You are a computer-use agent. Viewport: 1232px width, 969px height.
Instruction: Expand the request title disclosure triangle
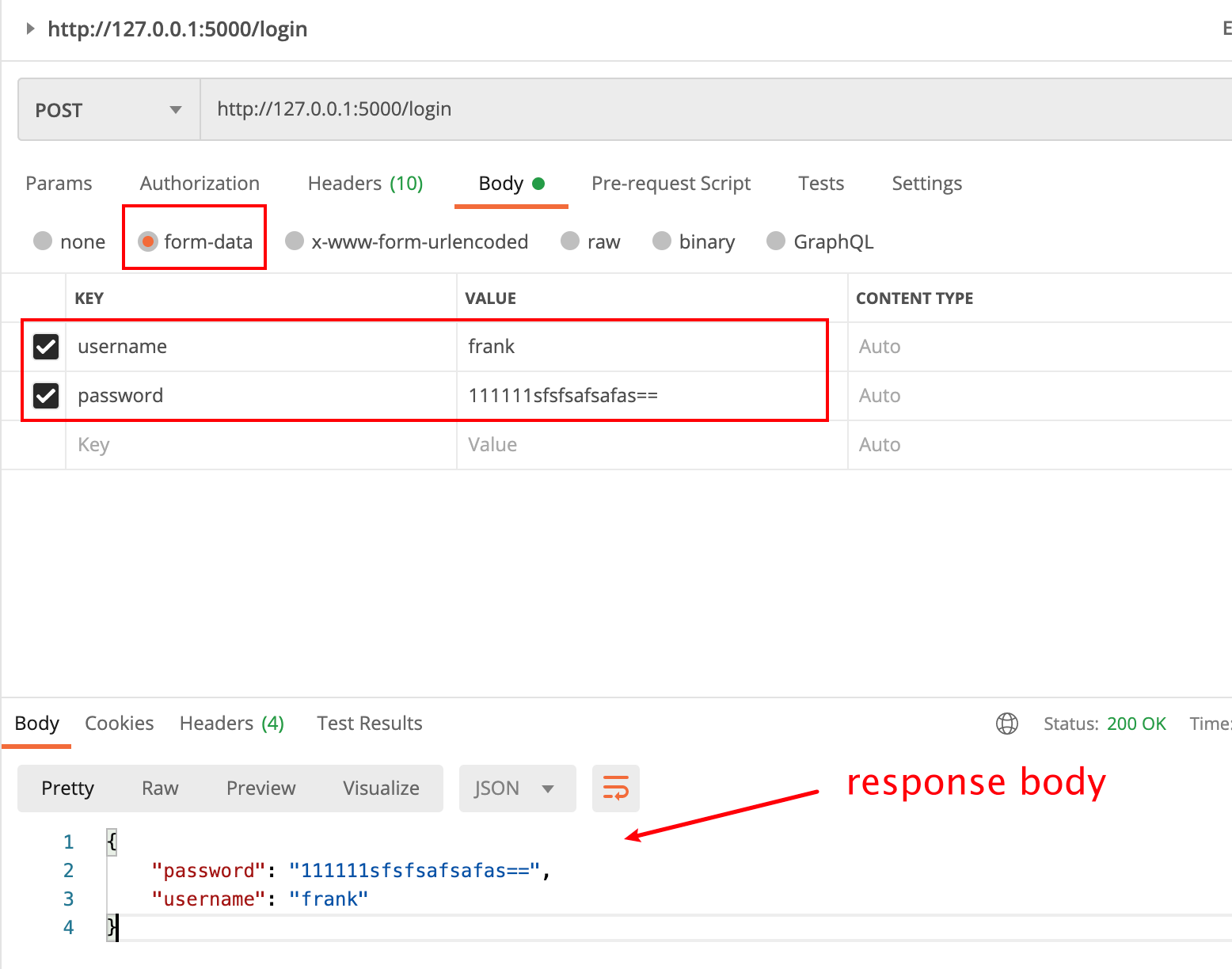pos(30,28)
